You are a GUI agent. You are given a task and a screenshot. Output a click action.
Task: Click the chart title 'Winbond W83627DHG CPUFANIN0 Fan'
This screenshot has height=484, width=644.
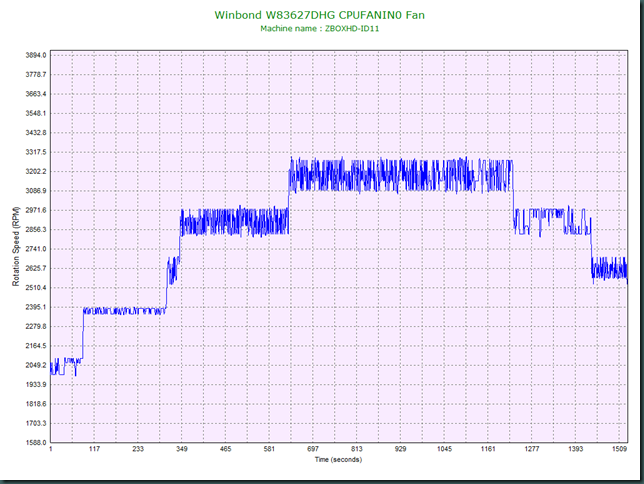(x=320, y=15)
